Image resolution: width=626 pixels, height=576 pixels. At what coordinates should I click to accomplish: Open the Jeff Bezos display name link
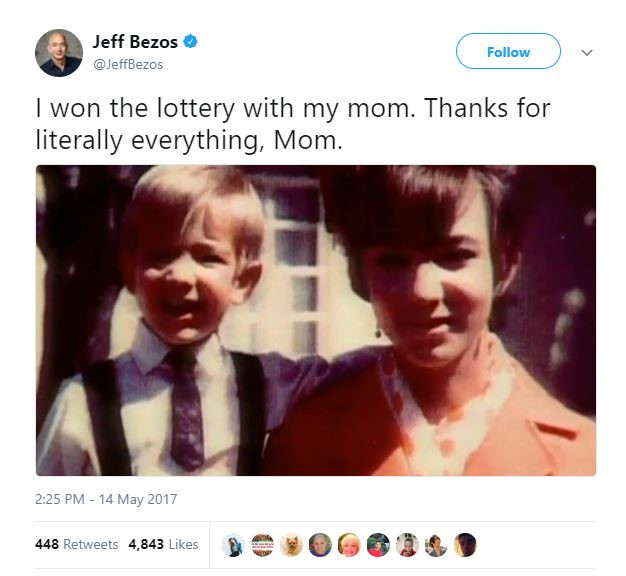coord(135,42)
